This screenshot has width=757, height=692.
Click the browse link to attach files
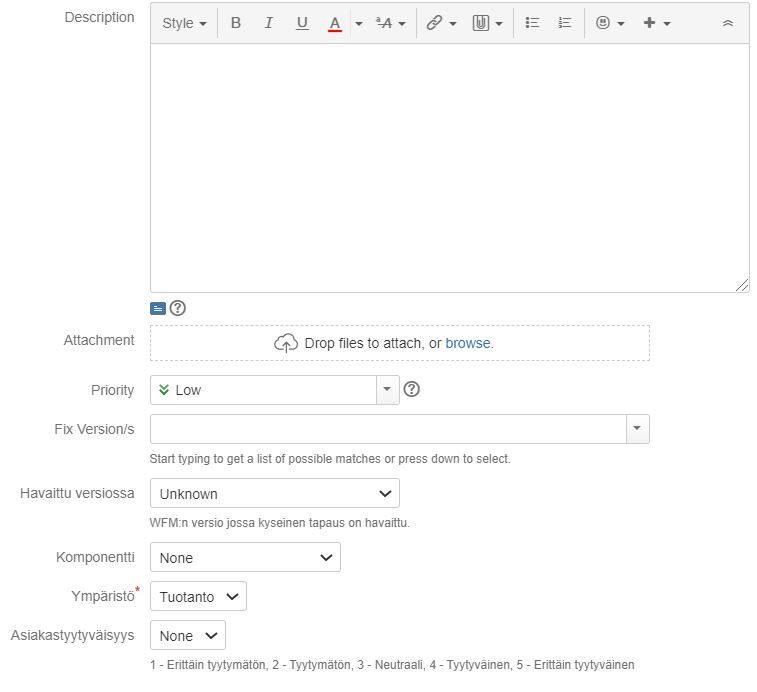pyautogui.click(x=467, y=343)
